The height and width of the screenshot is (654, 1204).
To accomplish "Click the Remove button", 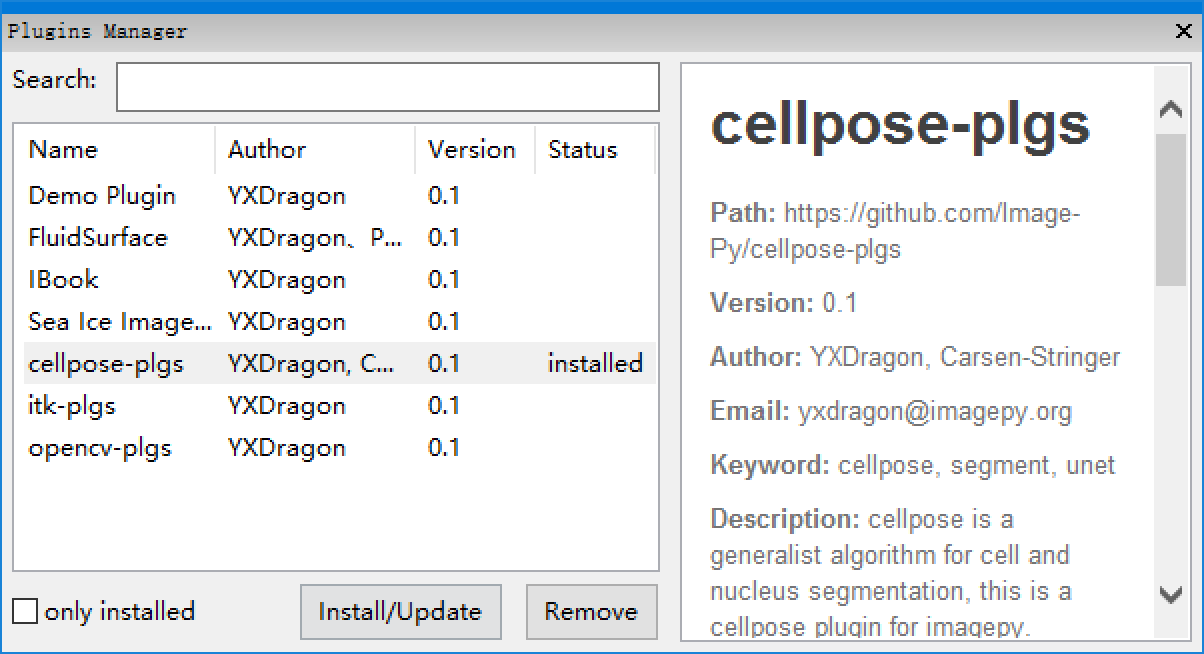I will tap(591, 612).
